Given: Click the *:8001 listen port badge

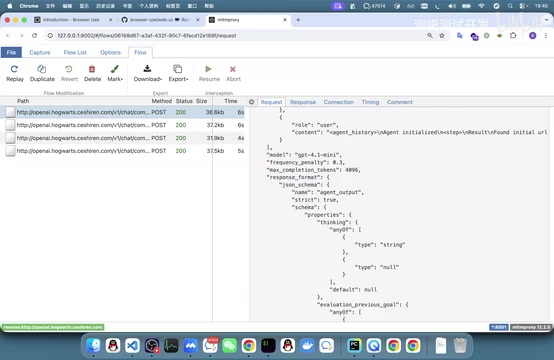Looking at the screenshot, I should [x=499, y=327].
